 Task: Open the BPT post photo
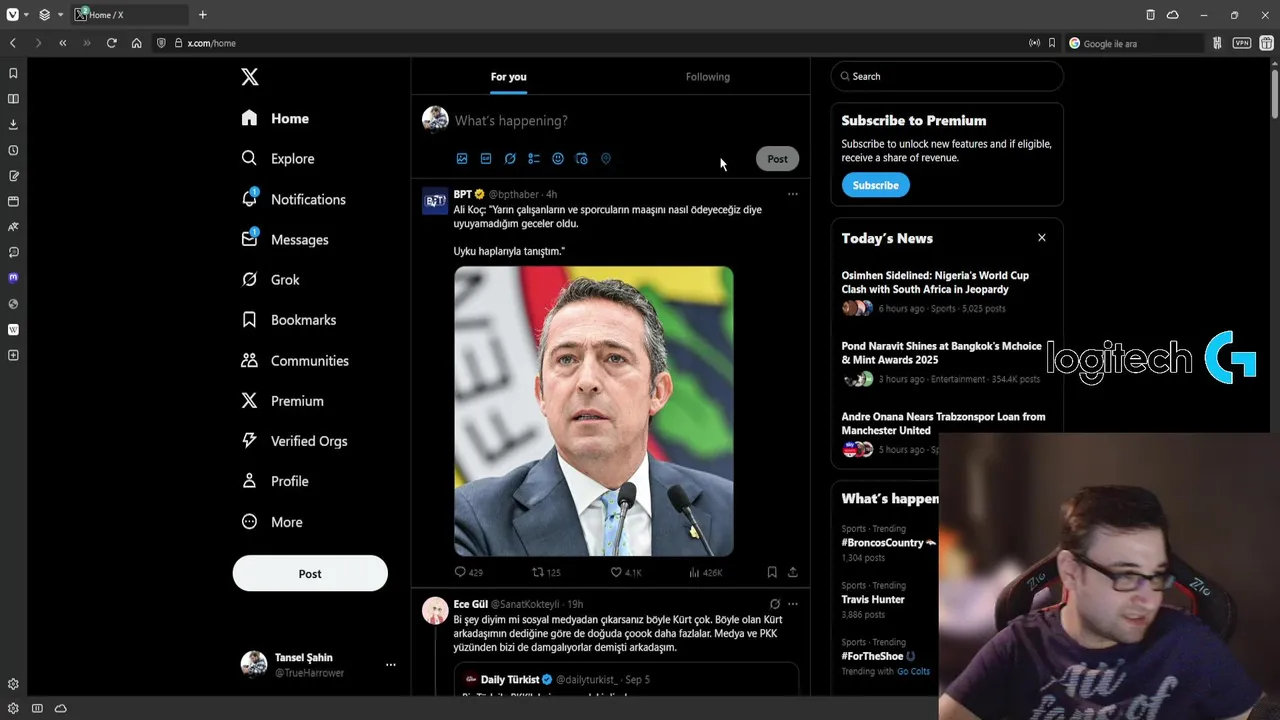tap(594, 411)
